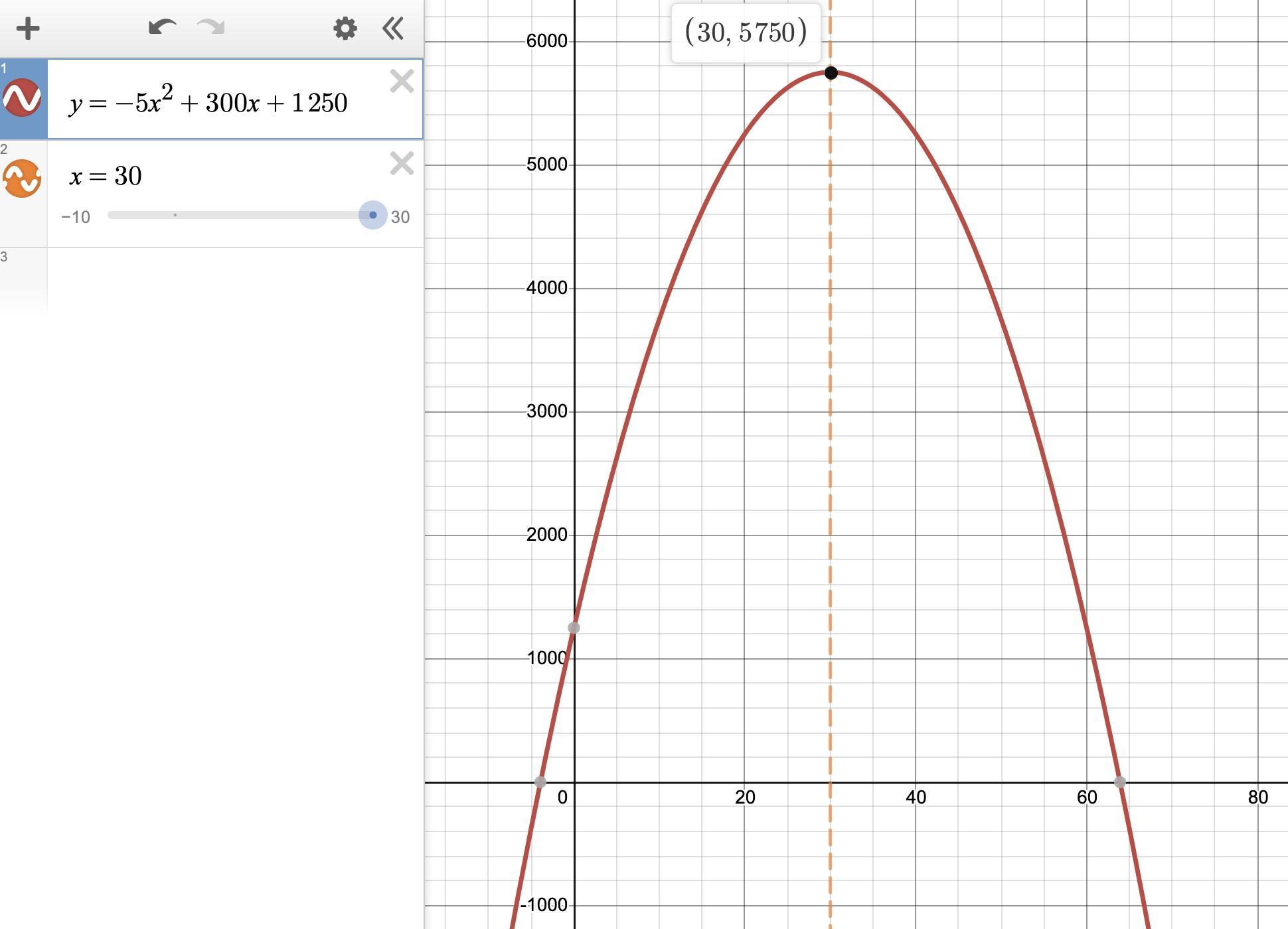Click the empty expression row 3

(232, 279)
